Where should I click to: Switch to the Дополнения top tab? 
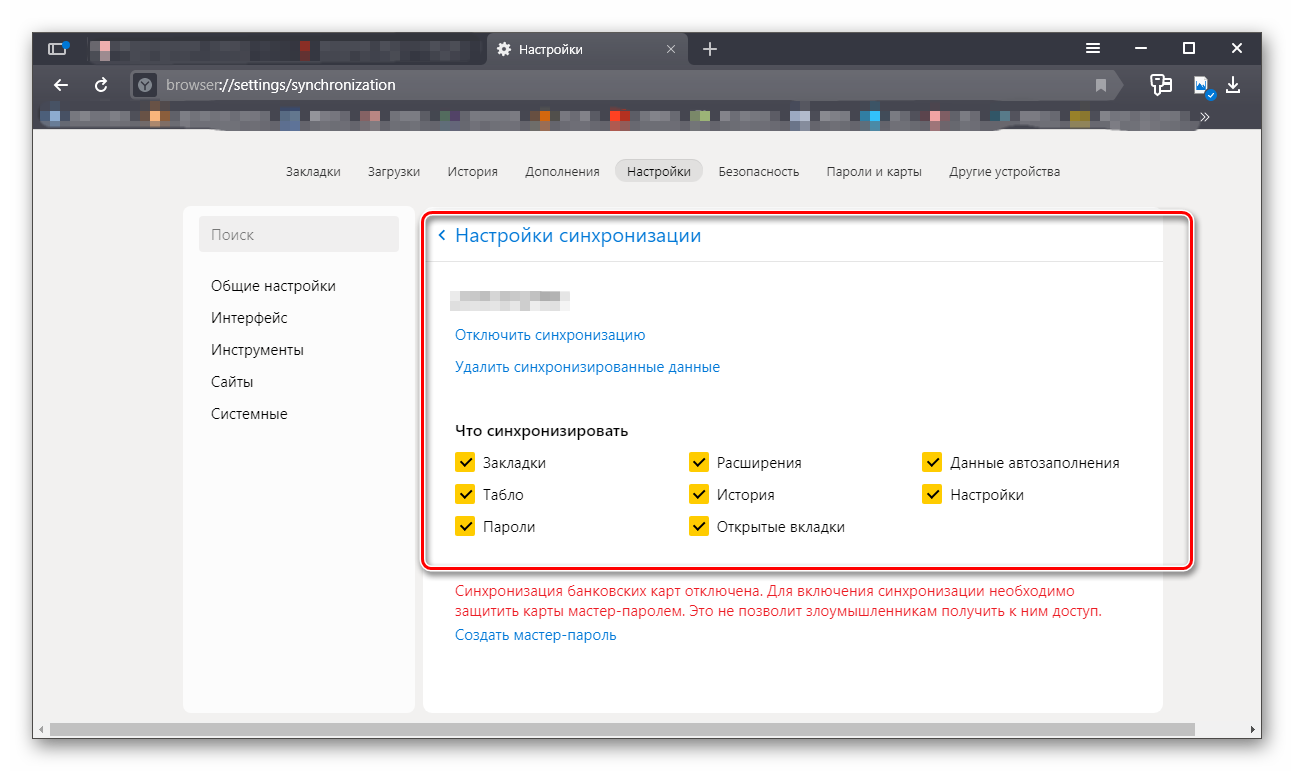562,171
